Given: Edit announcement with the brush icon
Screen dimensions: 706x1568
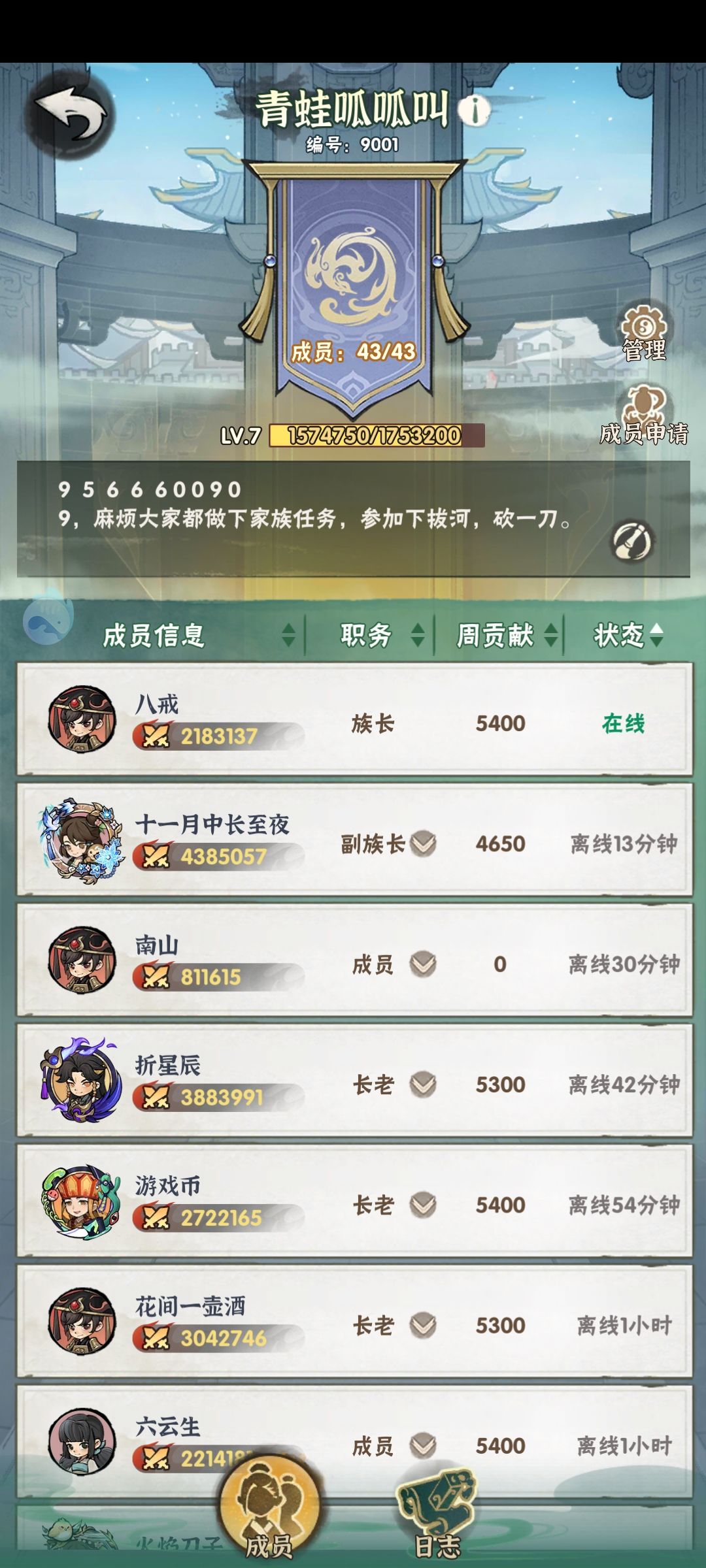Looking at the screenshot, I should tap(632, 542).
